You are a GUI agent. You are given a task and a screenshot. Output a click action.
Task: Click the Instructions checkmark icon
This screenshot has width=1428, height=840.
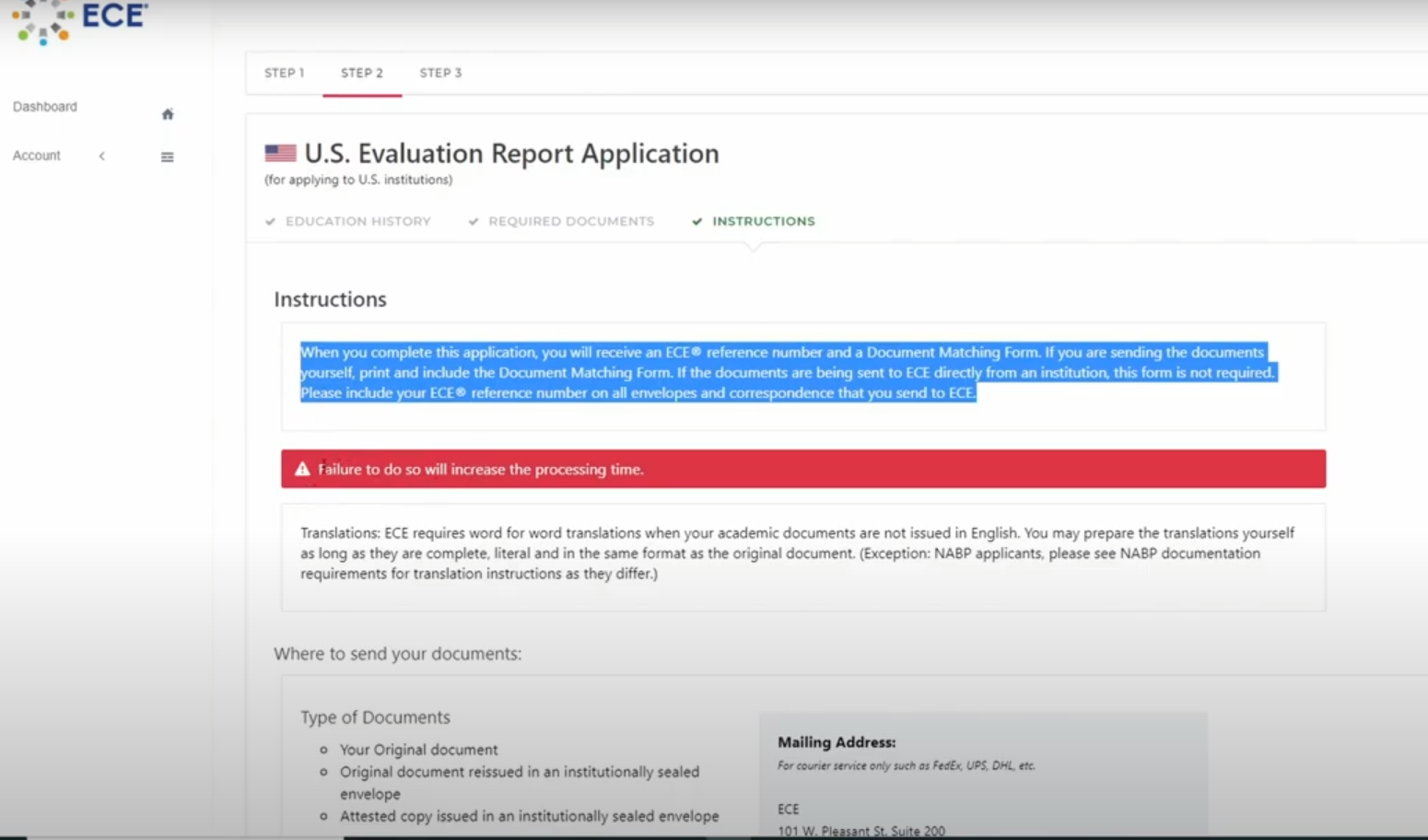click(697, 221)
